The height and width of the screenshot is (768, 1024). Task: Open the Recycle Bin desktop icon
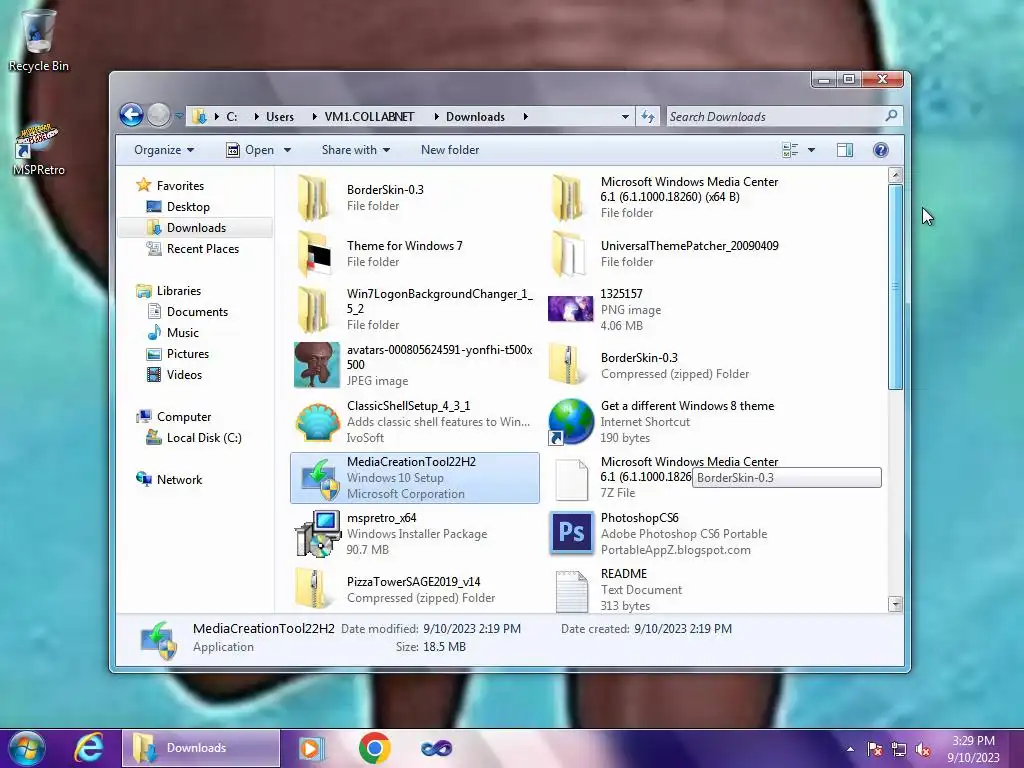[38, 40]
